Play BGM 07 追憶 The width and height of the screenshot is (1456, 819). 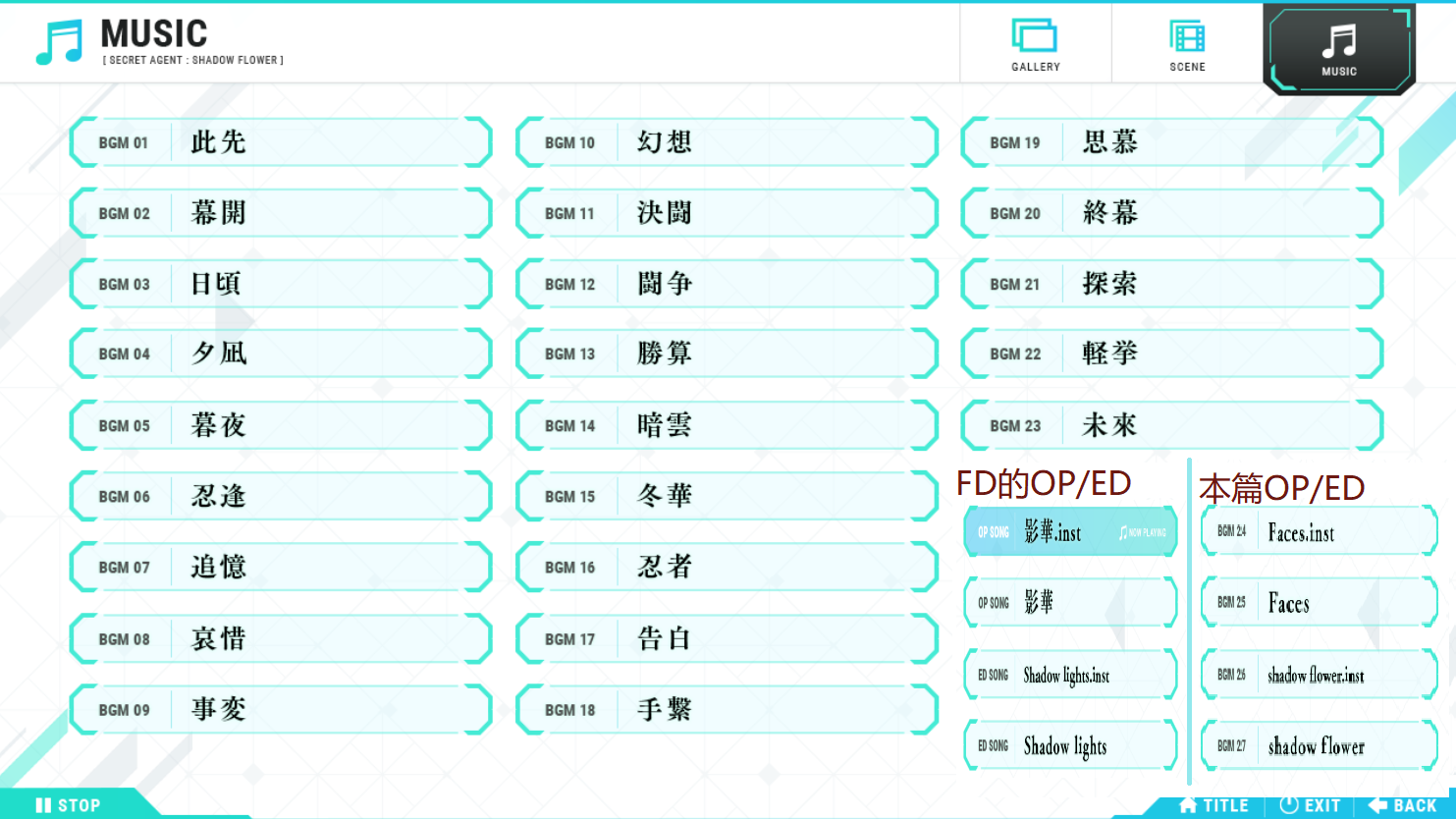(x=281, y=567)
